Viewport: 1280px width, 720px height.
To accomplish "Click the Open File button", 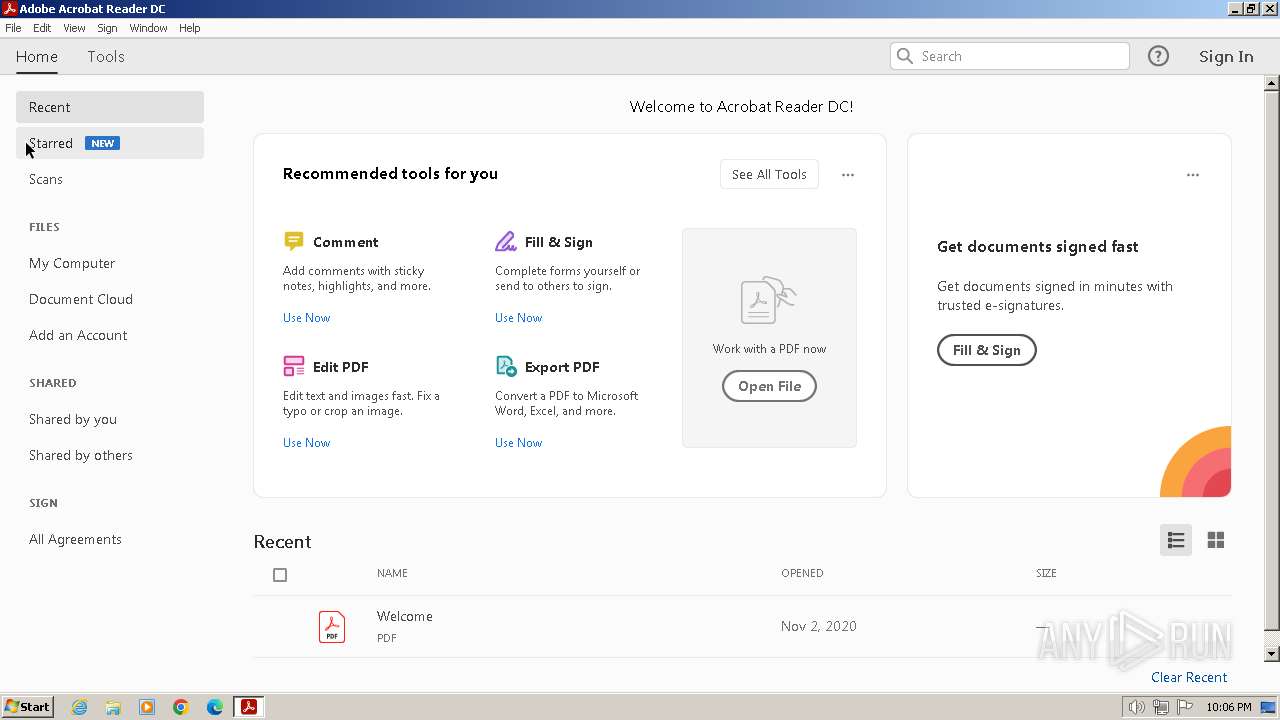I will 769,386.
